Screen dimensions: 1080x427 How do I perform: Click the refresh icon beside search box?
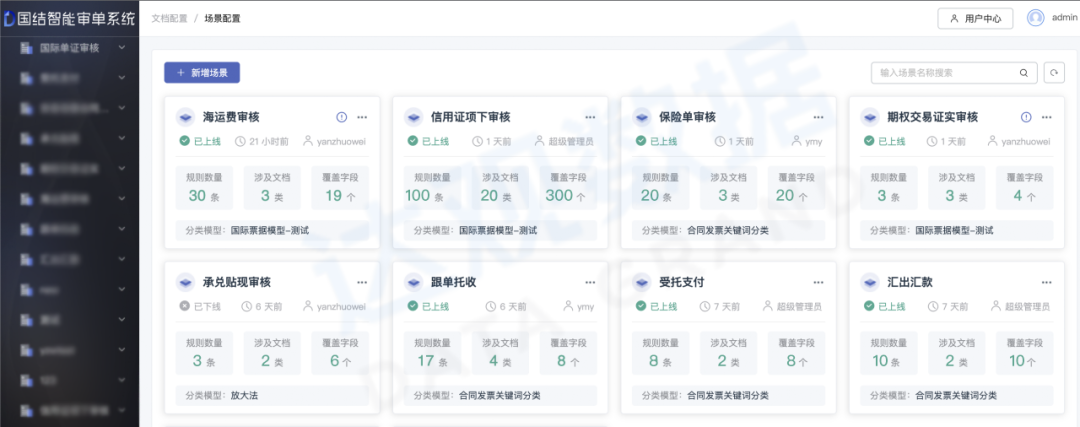pos(1054,72)
